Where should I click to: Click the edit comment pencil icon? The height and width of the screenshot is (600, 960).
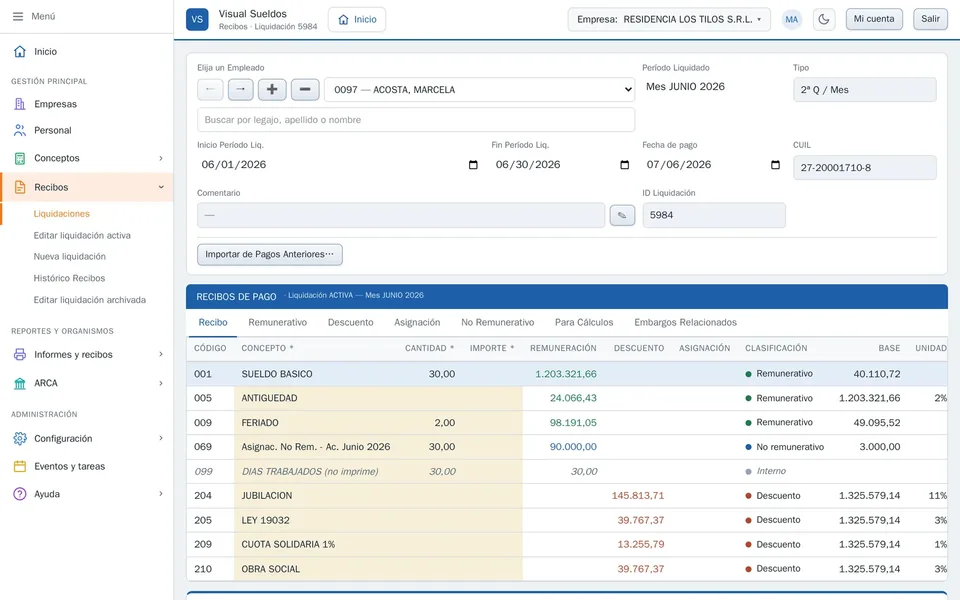pyautogui.click(x=622, y=215)
